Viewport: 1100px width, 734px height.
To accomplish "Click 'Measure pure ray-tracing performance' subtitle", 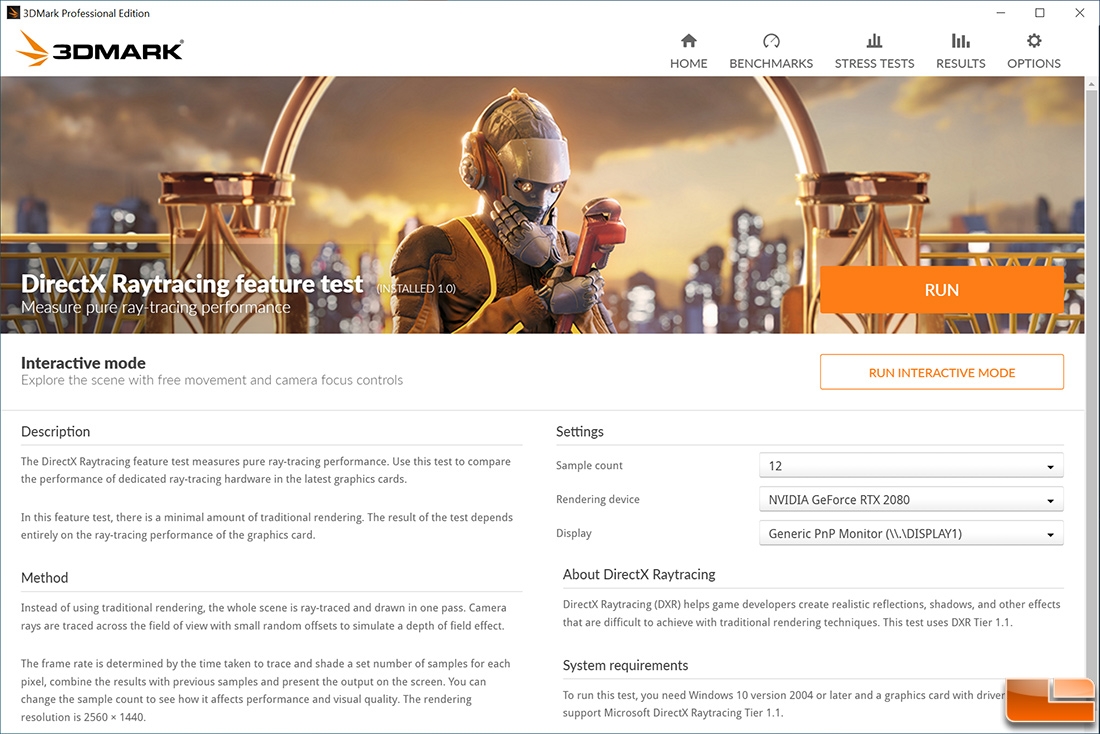I will (155, 307).
